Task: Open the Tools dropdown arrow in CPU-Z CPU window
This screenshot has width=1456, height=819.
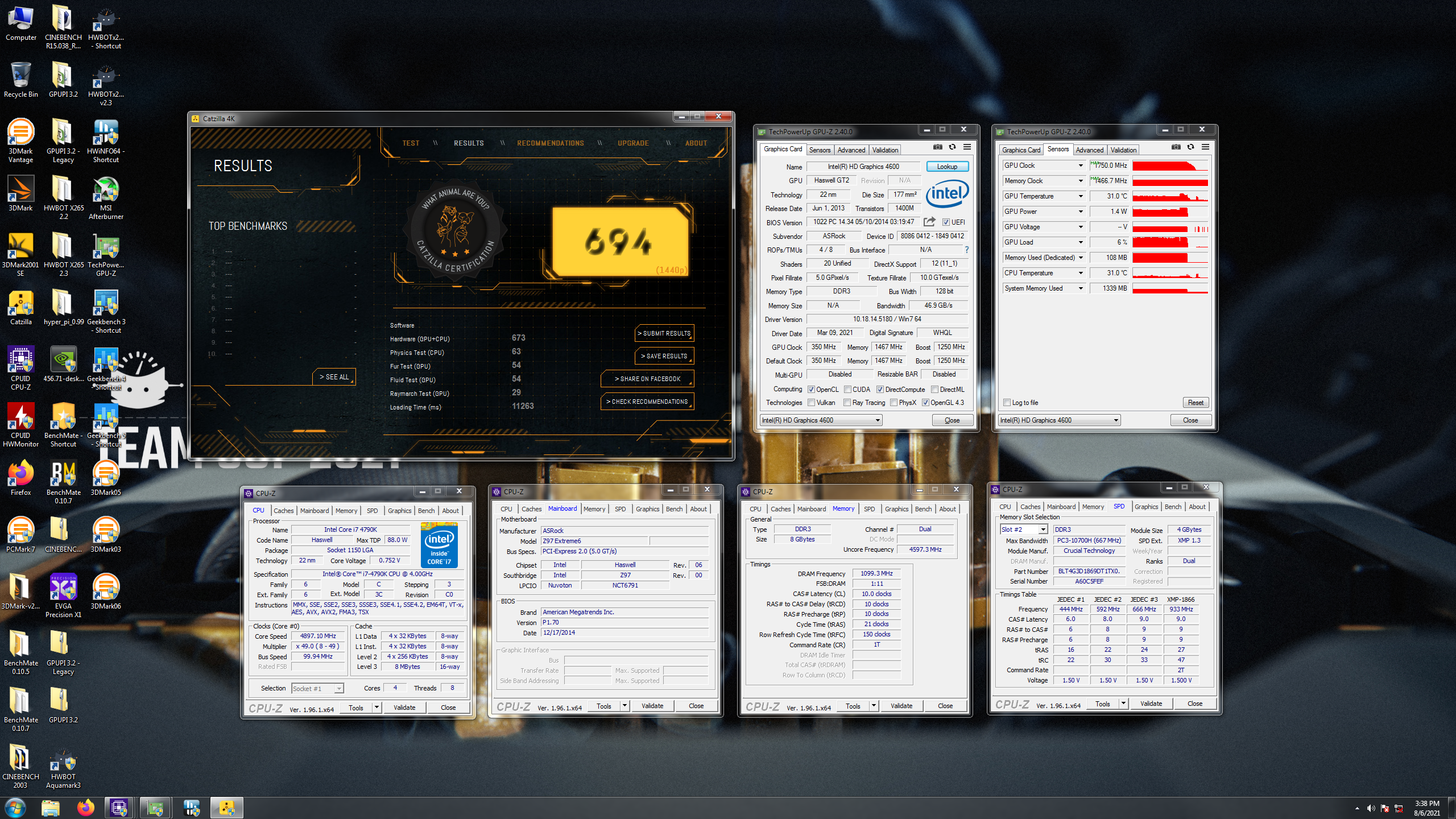Action: (x=377, y=708)
